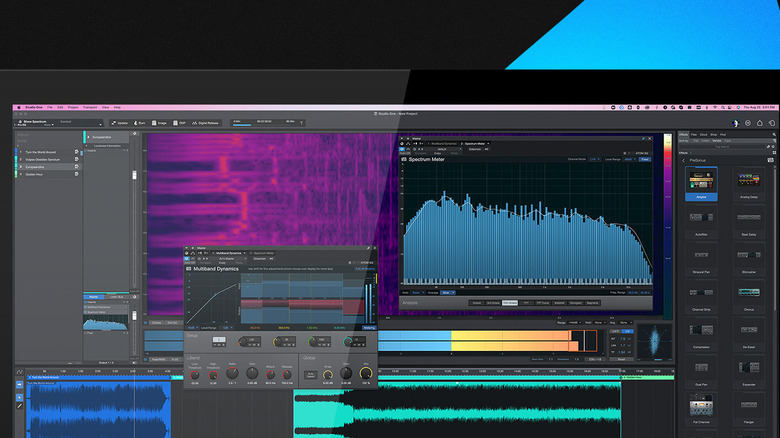Viewport: 780px width, 438px height.
Task: Switch to the Files browser tab
Action: 694,133
